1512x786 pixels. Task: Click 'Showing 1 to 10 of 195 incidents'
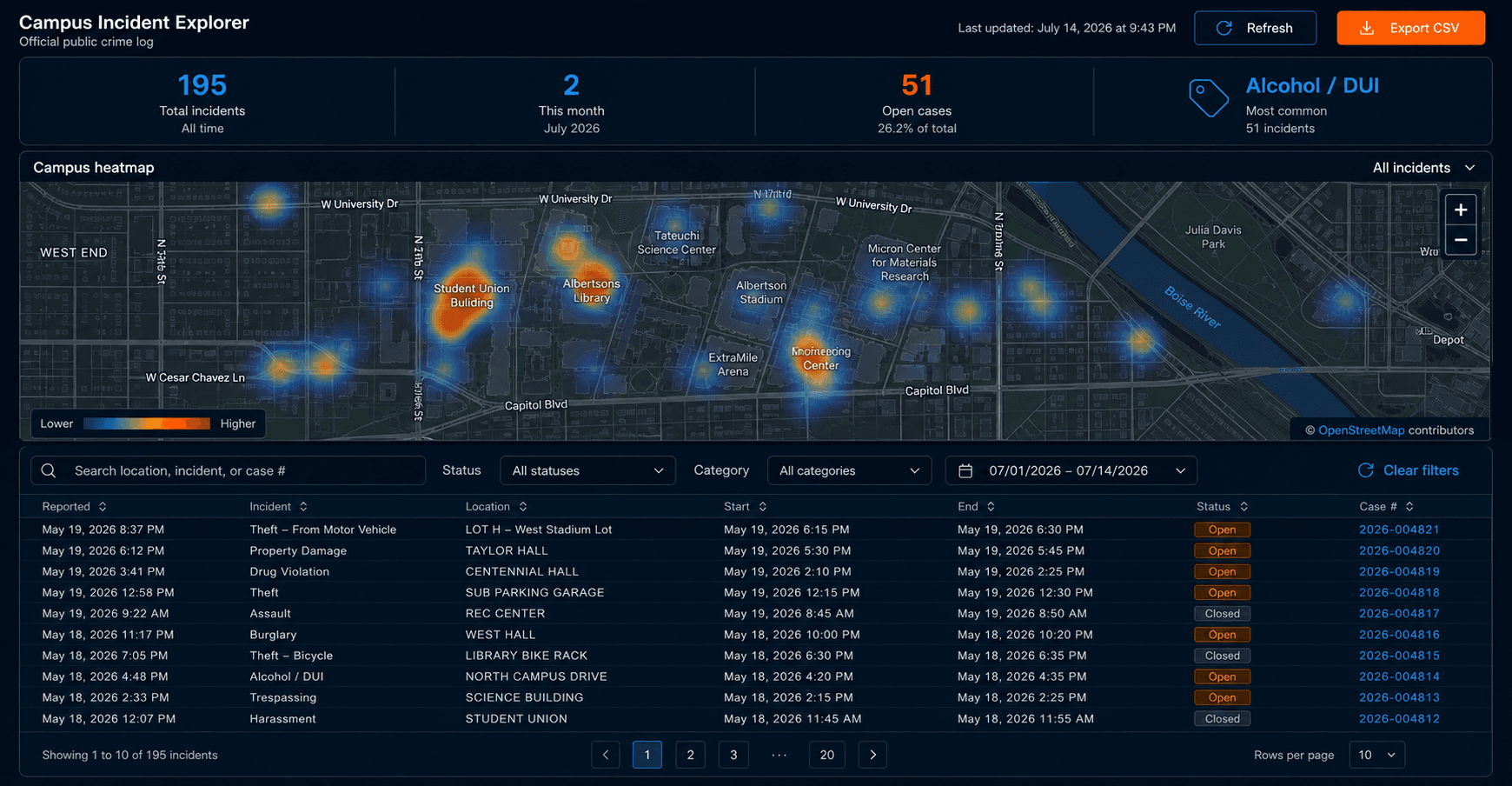tap(129, 755)
